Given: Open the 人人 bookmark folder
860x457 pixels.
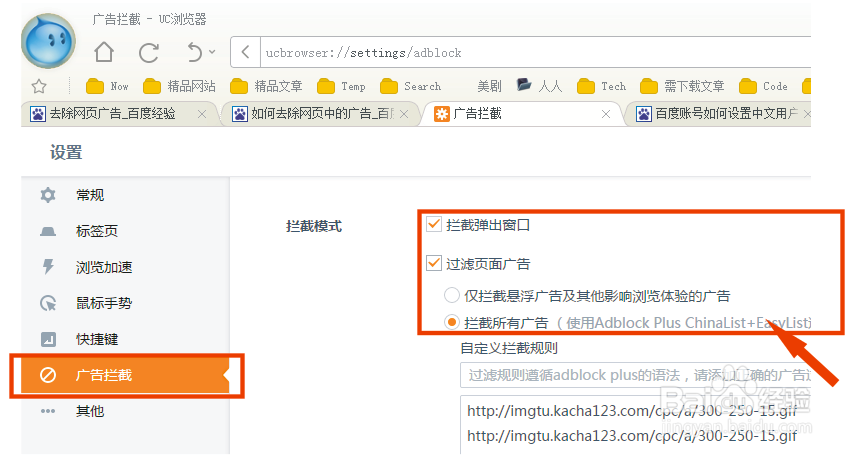Looking at the screenshot, I should 540,86.
